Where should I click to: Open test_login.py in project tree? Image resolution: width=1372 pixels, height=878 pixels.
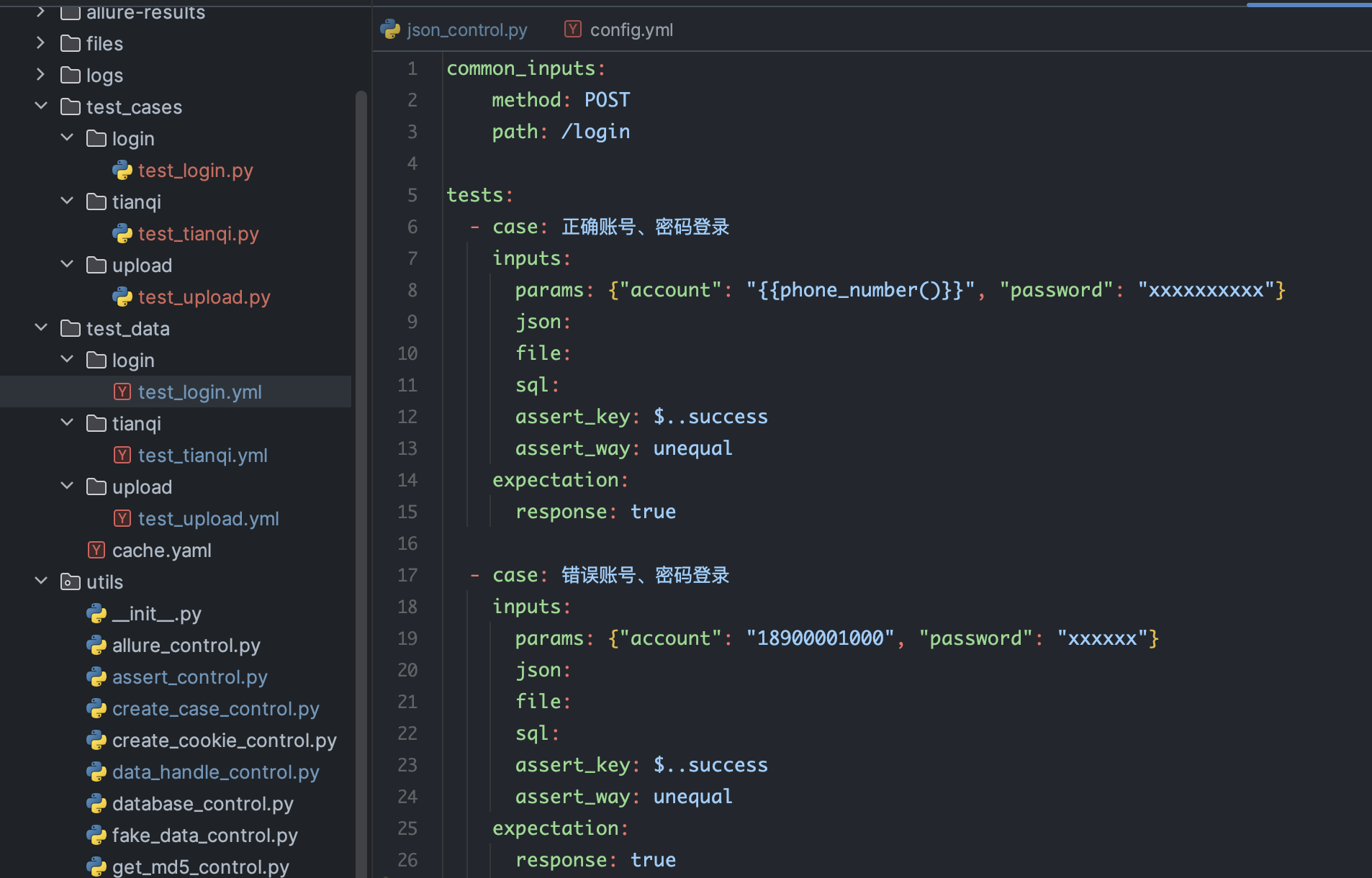point(195,171)
